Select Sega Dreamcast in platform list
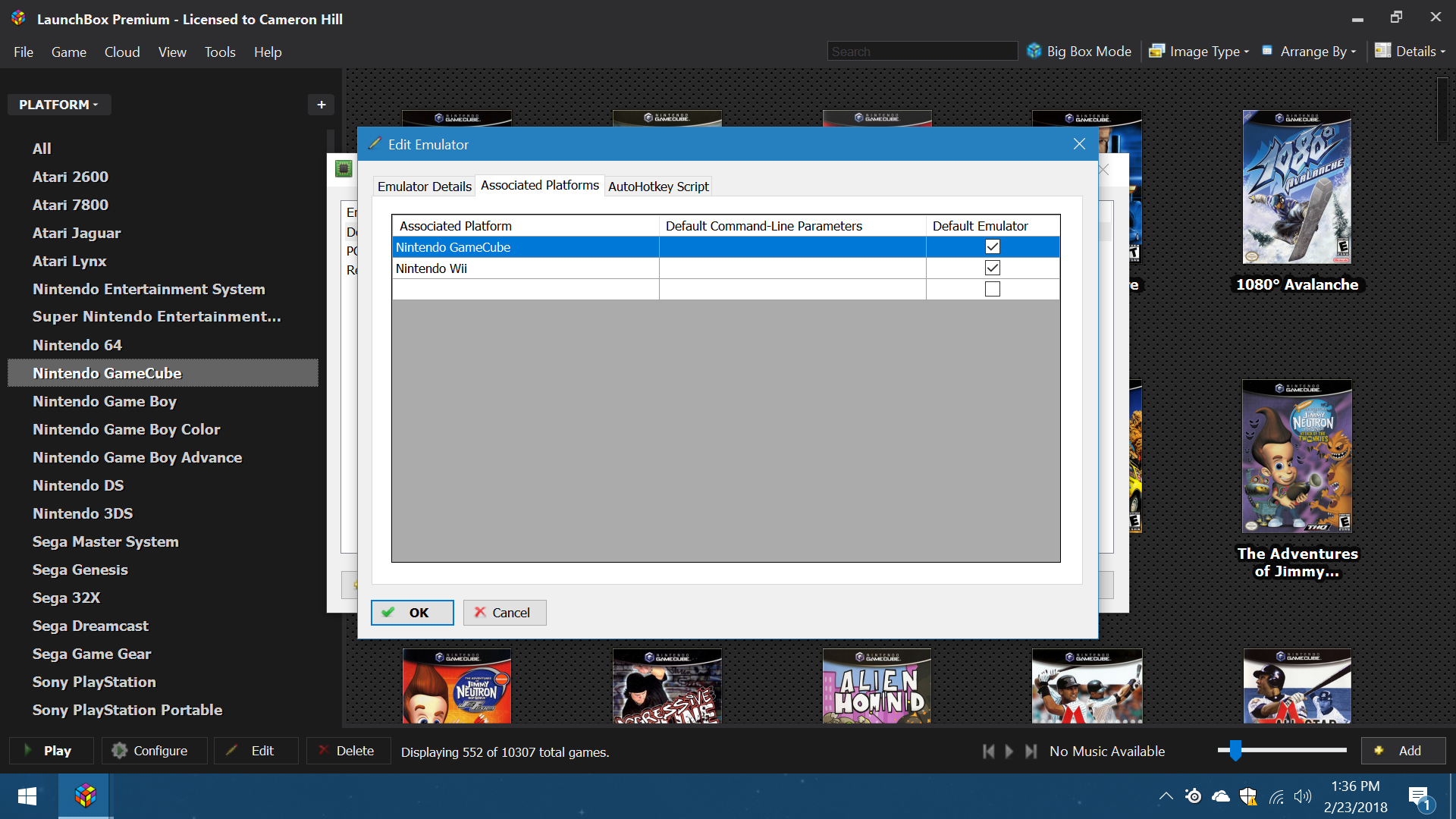 coord(90,626)
